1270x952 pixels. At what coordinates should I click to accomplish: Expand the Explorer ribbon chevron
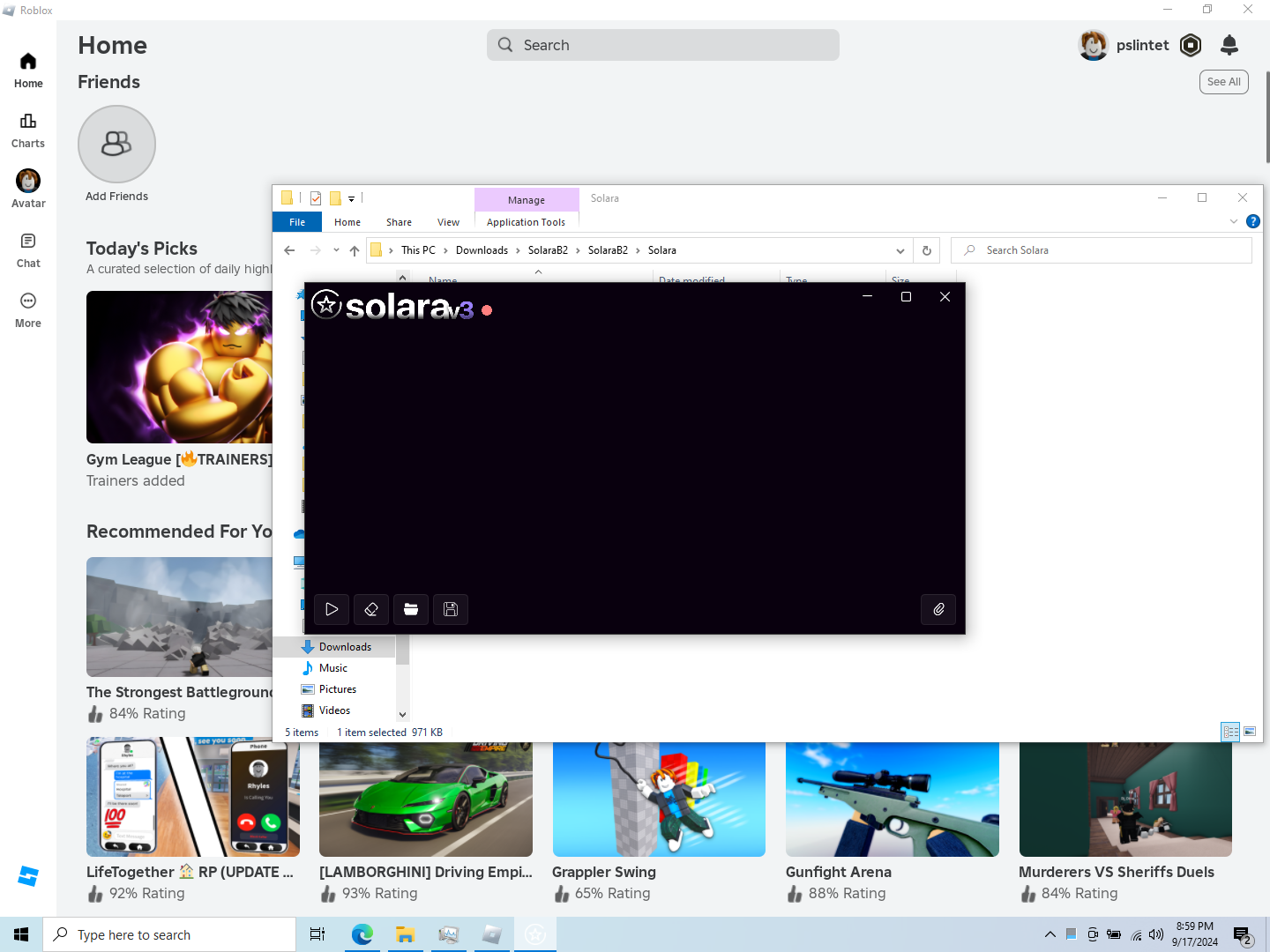point(1234,221)
